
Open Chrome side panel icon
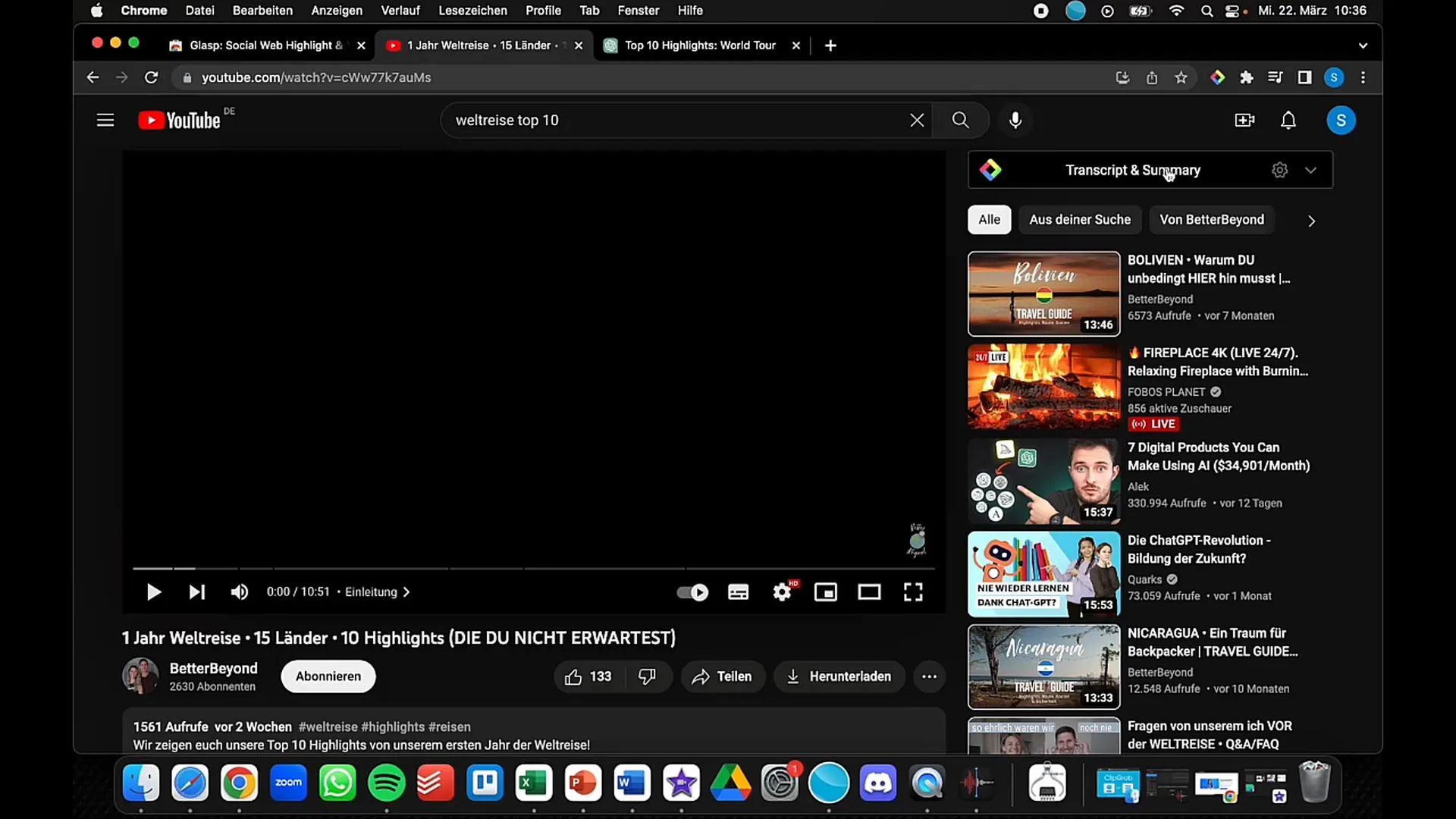[x=1304, y=77]
